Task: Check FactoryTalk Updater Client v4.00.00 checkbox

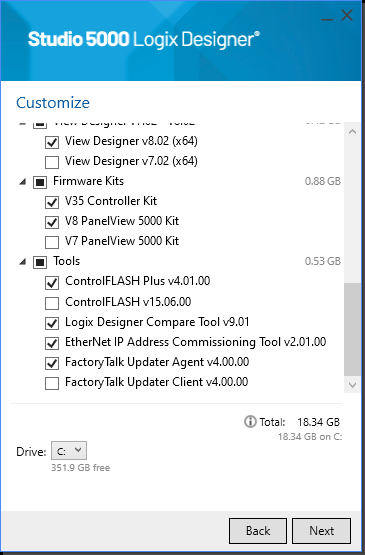Action: tap(52, 383)
